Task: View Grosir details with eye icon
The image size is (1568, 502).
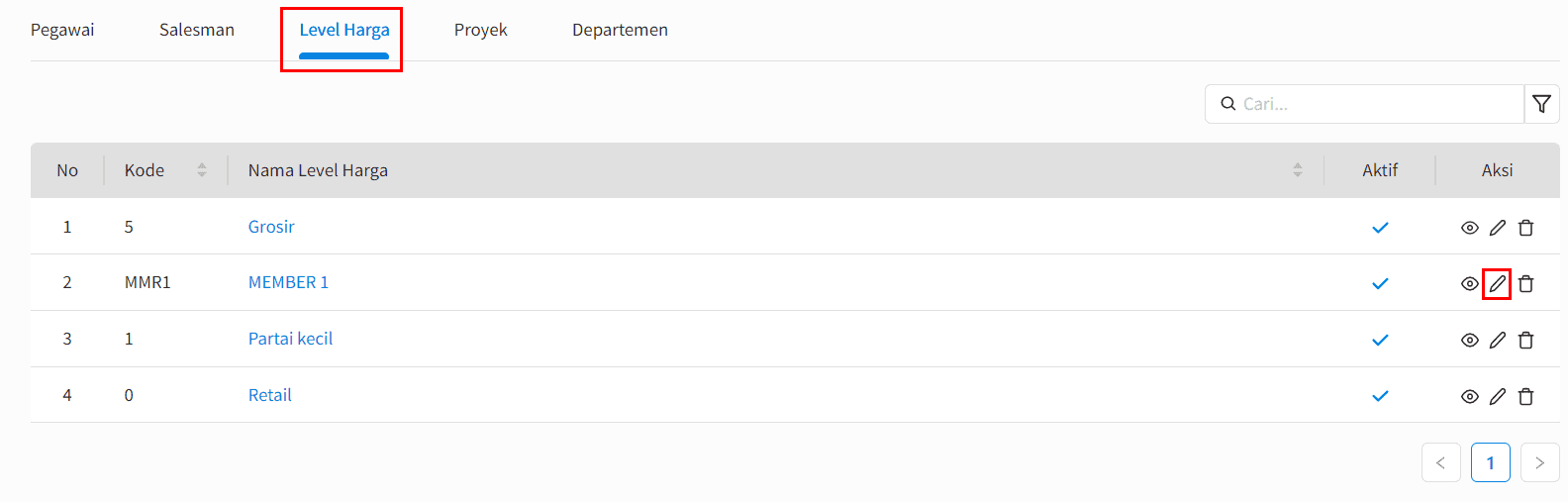Action: click(x=1469, y=228)
